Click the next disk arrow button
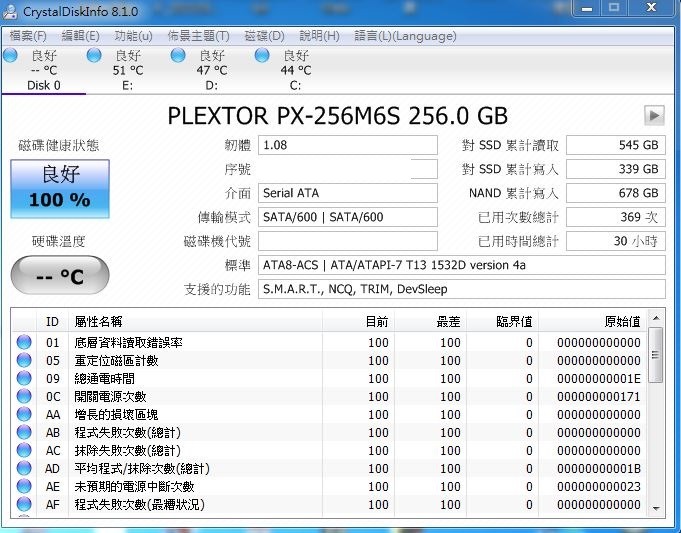Viewport: 681px width, 533px height. 654,116
